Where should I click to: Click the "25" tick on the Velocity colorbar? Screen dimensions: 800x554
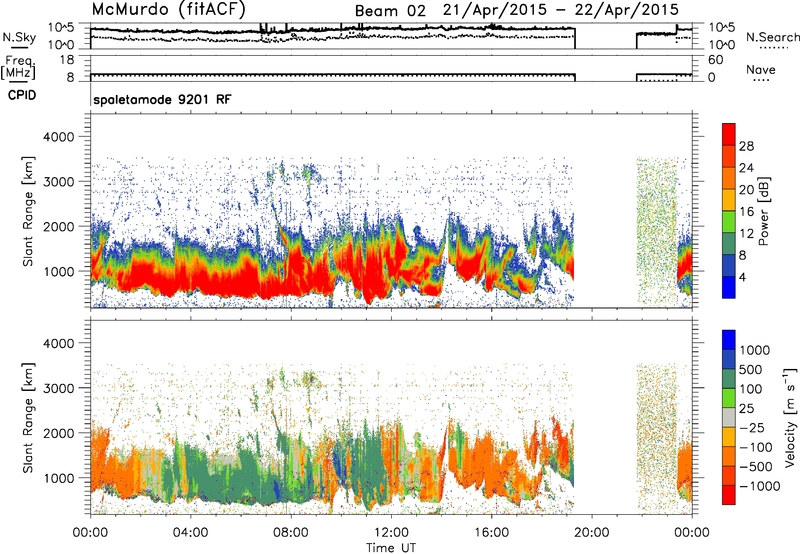click(747, 408)
